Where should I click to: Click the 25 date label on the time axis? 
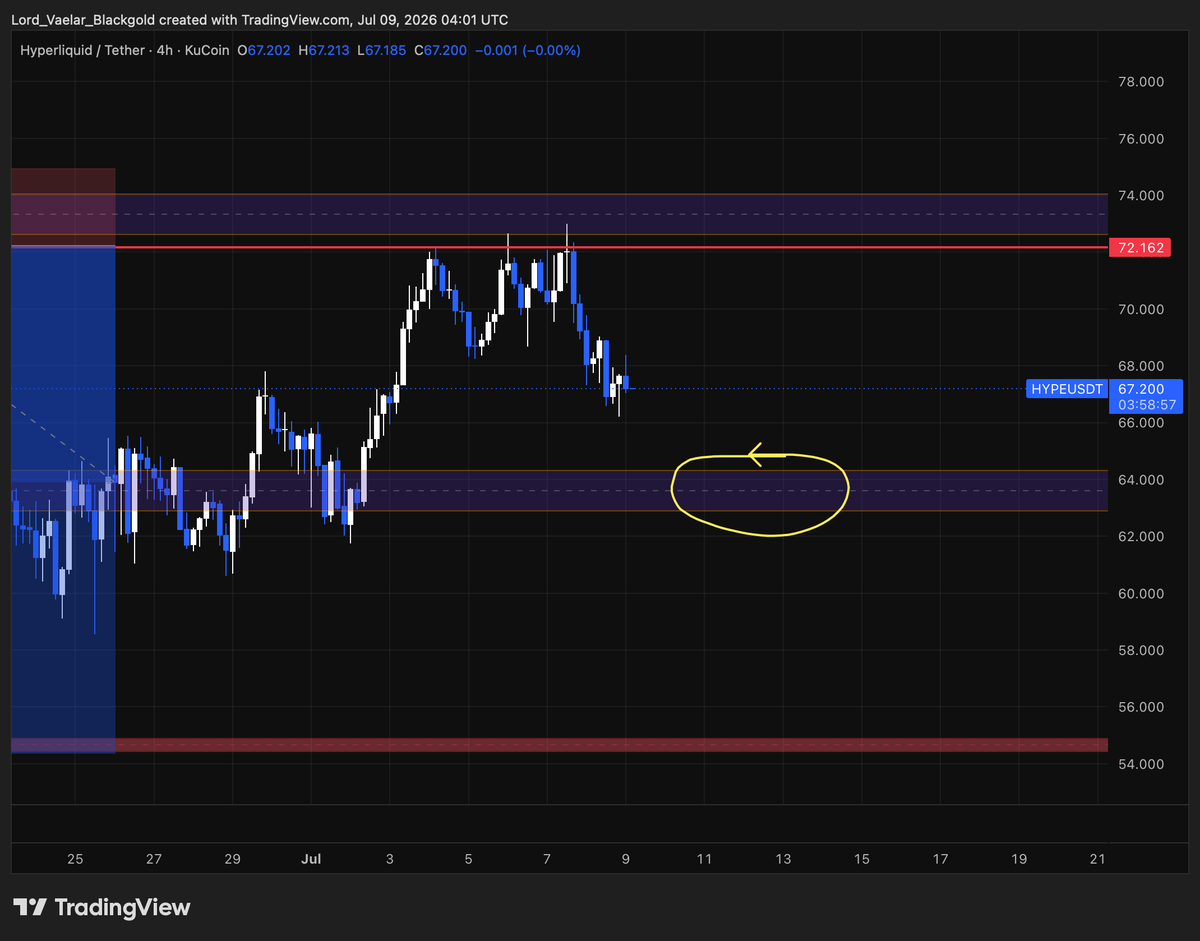click(x=75, y=859)
